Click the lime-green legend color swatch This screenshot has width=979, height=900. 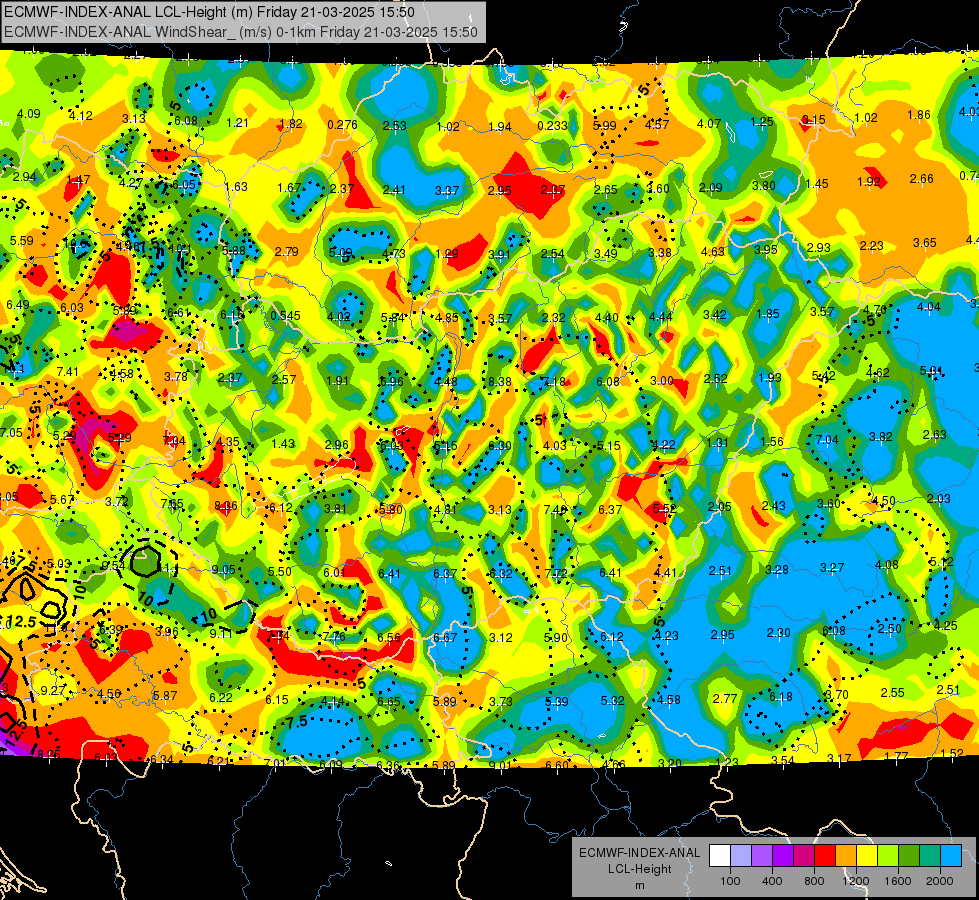point(888,856)
